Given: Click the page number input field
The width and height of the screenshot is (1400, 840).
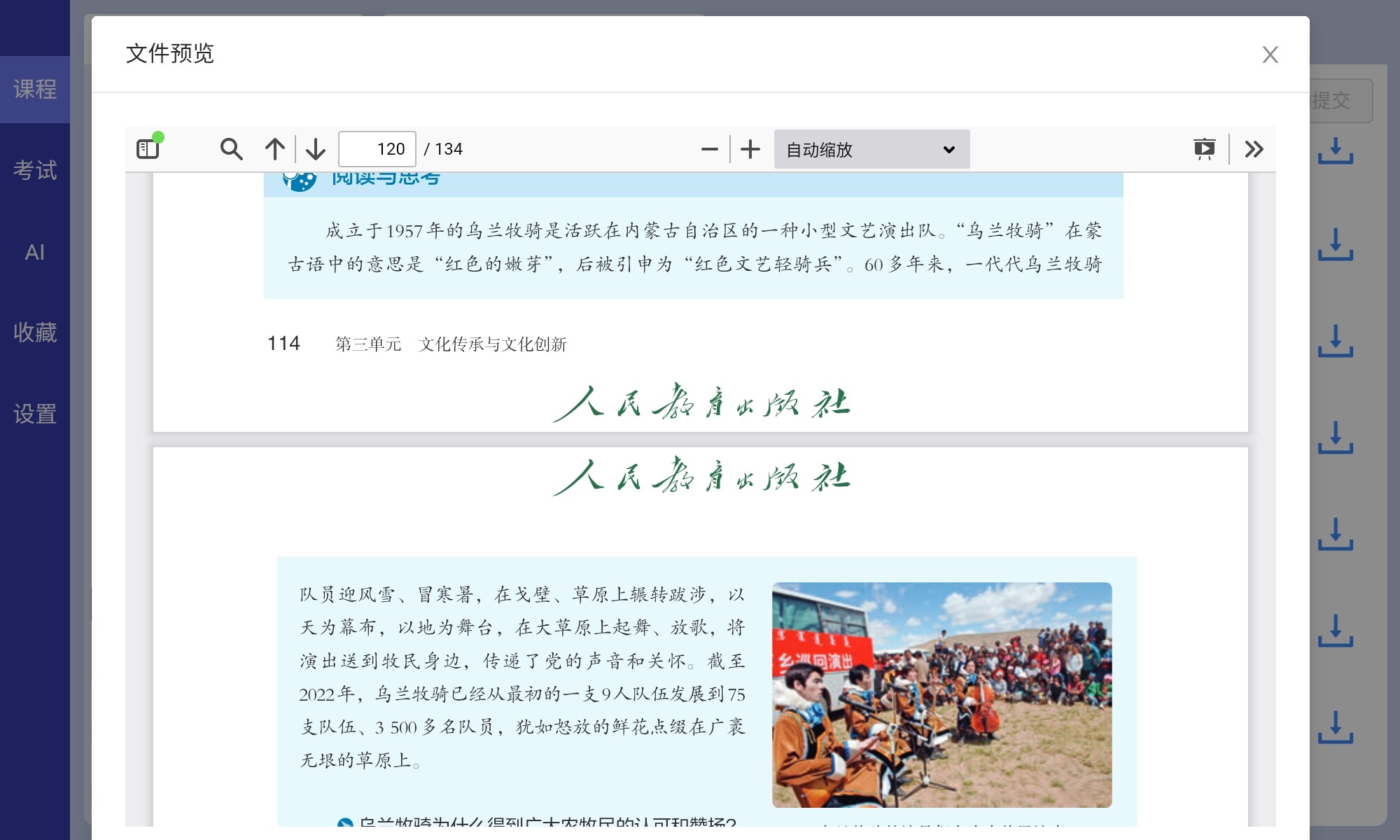Looking at the screenshot, I should 377,149.
